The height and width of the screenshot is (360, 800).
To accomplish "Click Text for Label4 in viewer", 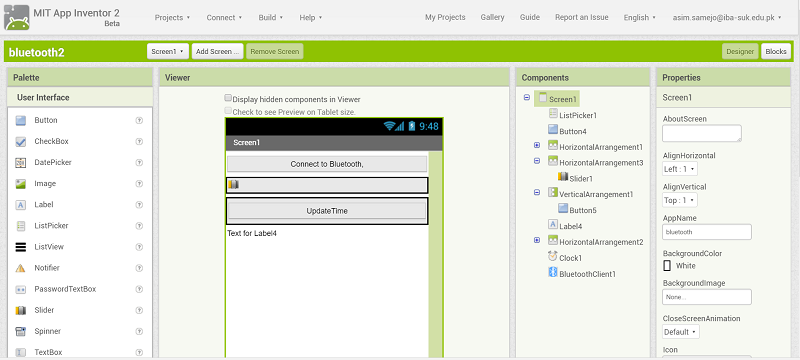I will (x=252, y=234).
